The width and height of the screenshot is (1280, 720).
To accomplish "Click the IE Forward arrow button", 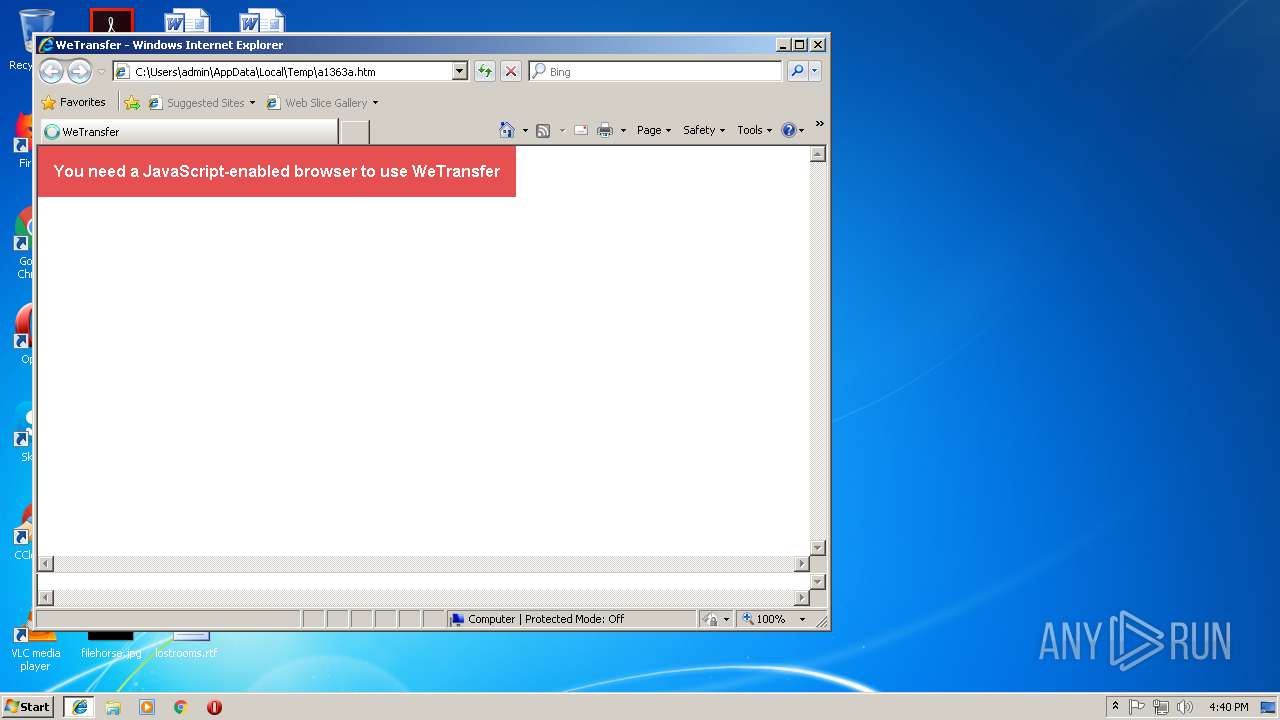I will tap(79, 71).
